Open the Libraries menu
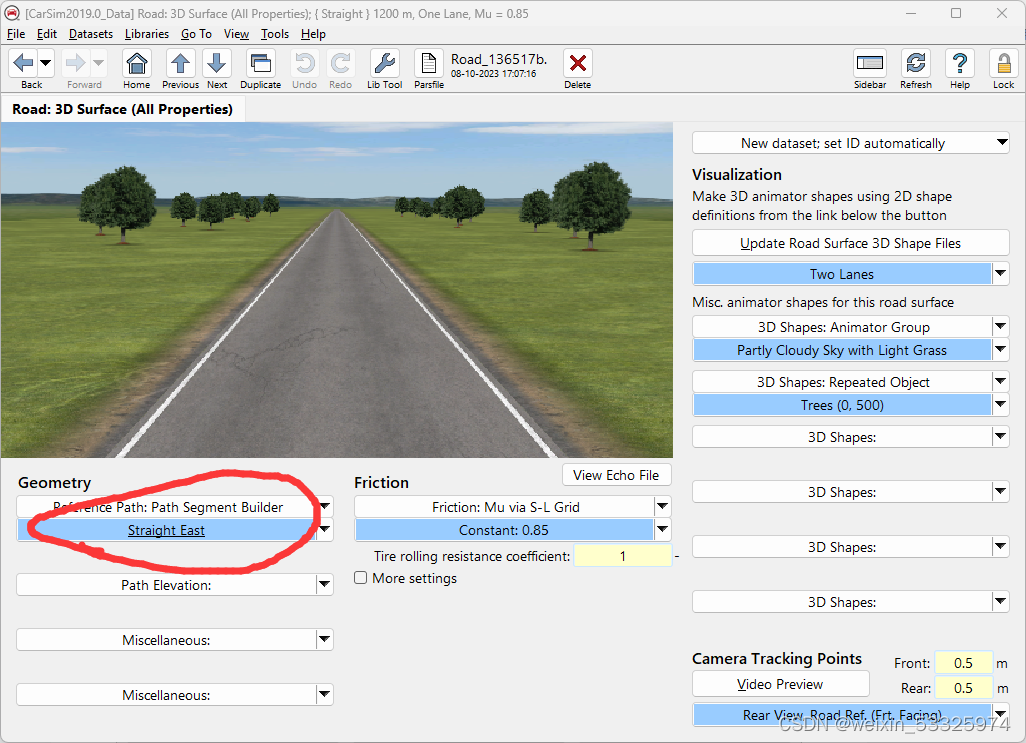 pyautogui.click(x=147, y=33)
